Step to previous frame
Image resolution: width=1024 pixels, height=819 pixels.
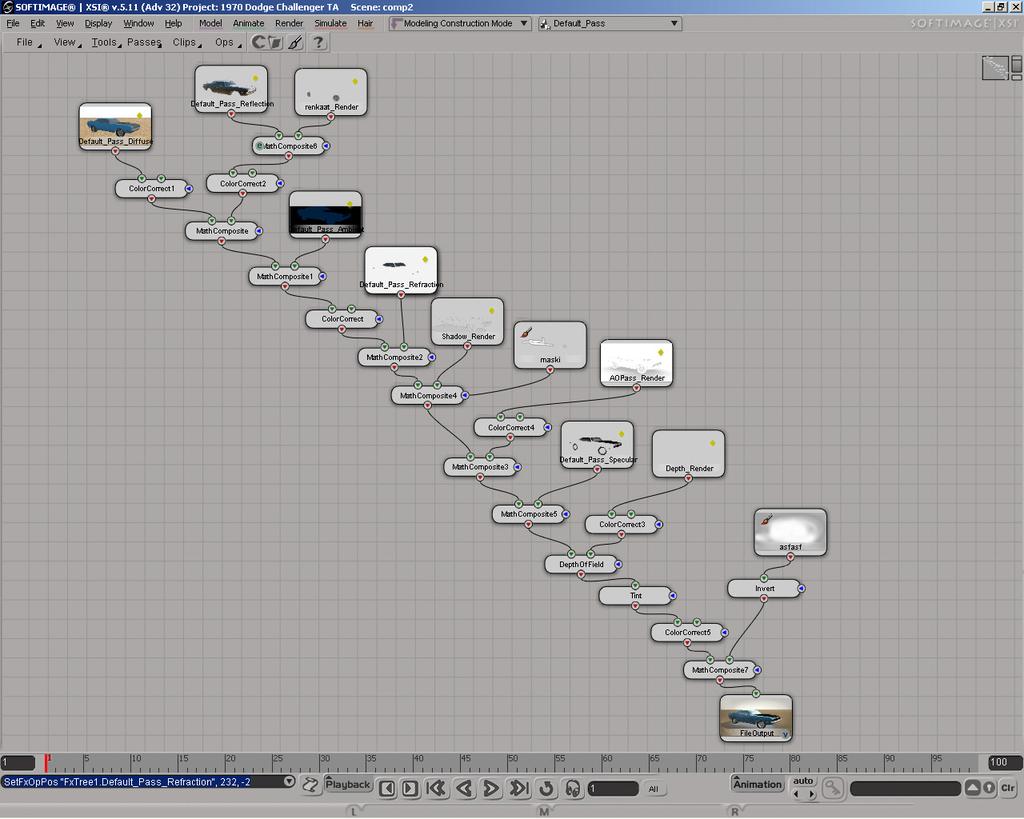[387, 788]
